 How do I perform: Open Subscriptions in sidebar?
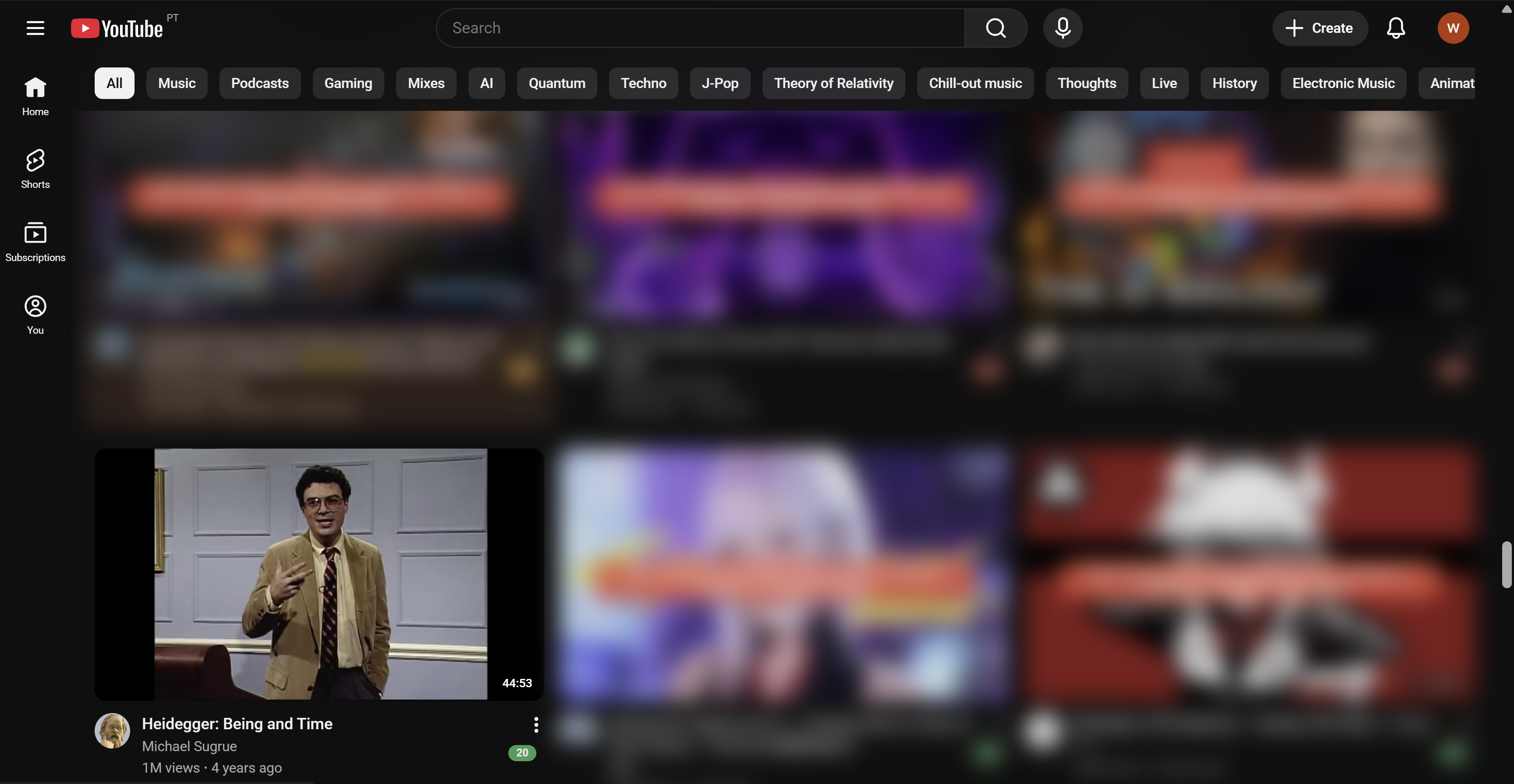pyautogui.click(x=35, y=241)
